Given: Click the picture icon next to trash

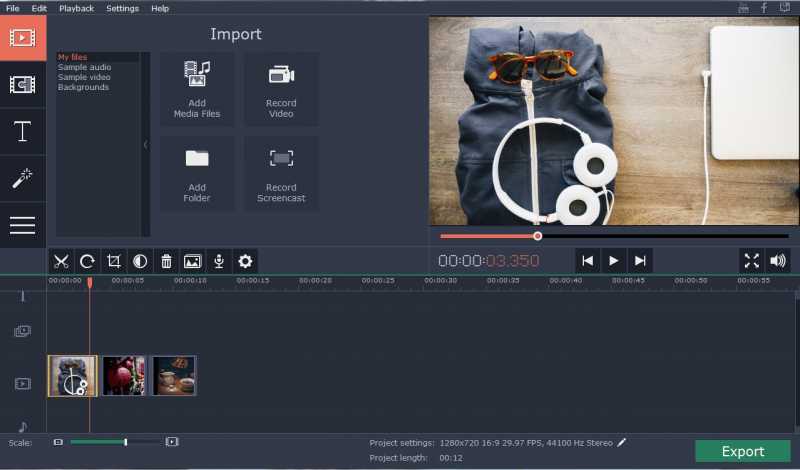Looking at the screenshot, I should click(192, 261).
